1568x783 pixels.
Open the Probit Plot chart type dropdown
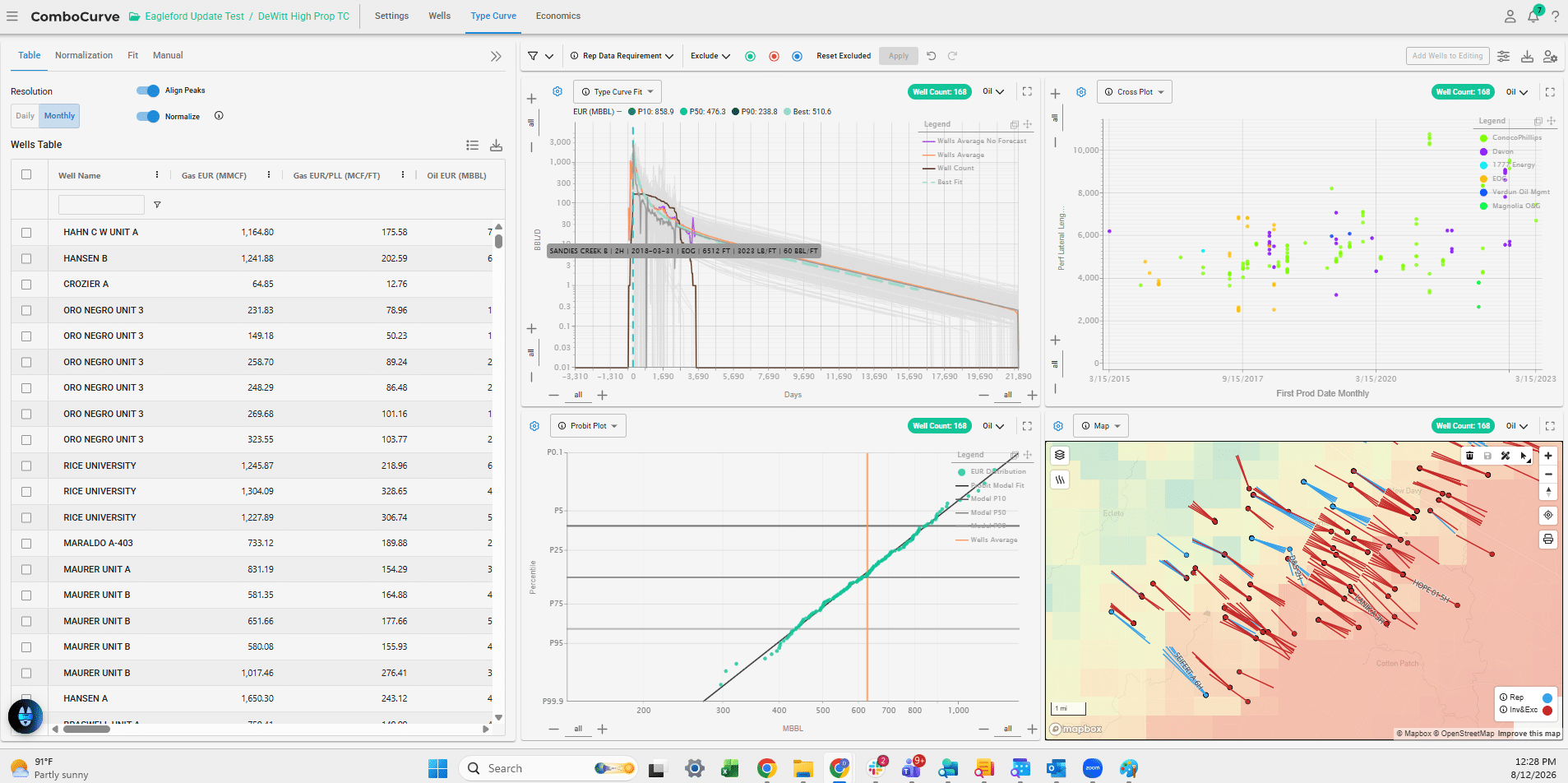point(588,426)
